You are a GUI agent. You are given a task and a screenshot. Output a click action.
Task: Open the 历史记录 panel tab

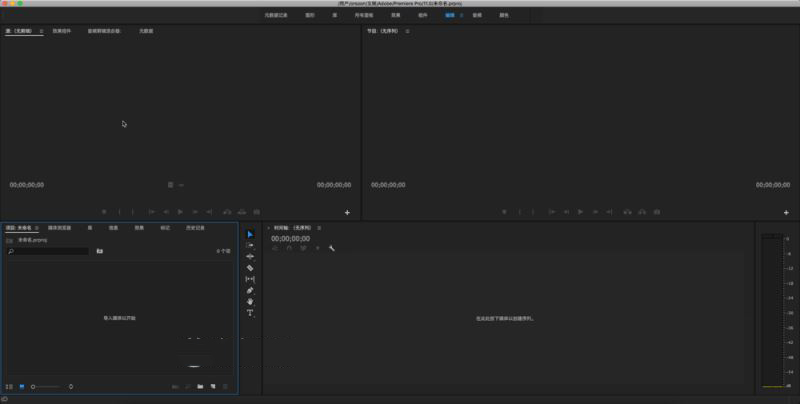click(x=194, y=228)
